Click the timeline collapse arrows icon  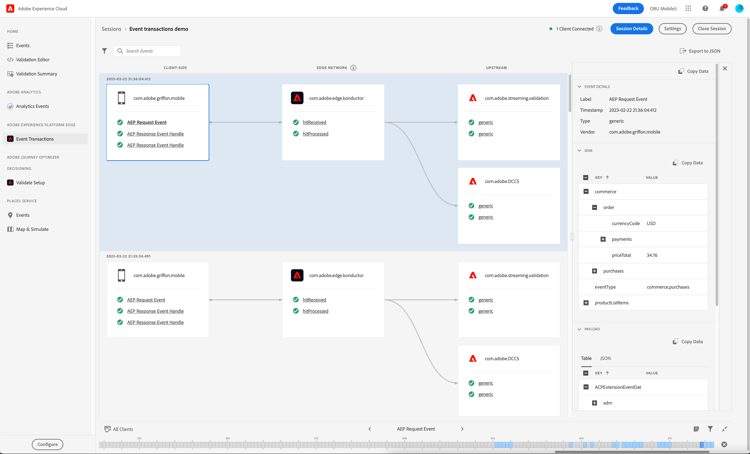coord(725,429)
